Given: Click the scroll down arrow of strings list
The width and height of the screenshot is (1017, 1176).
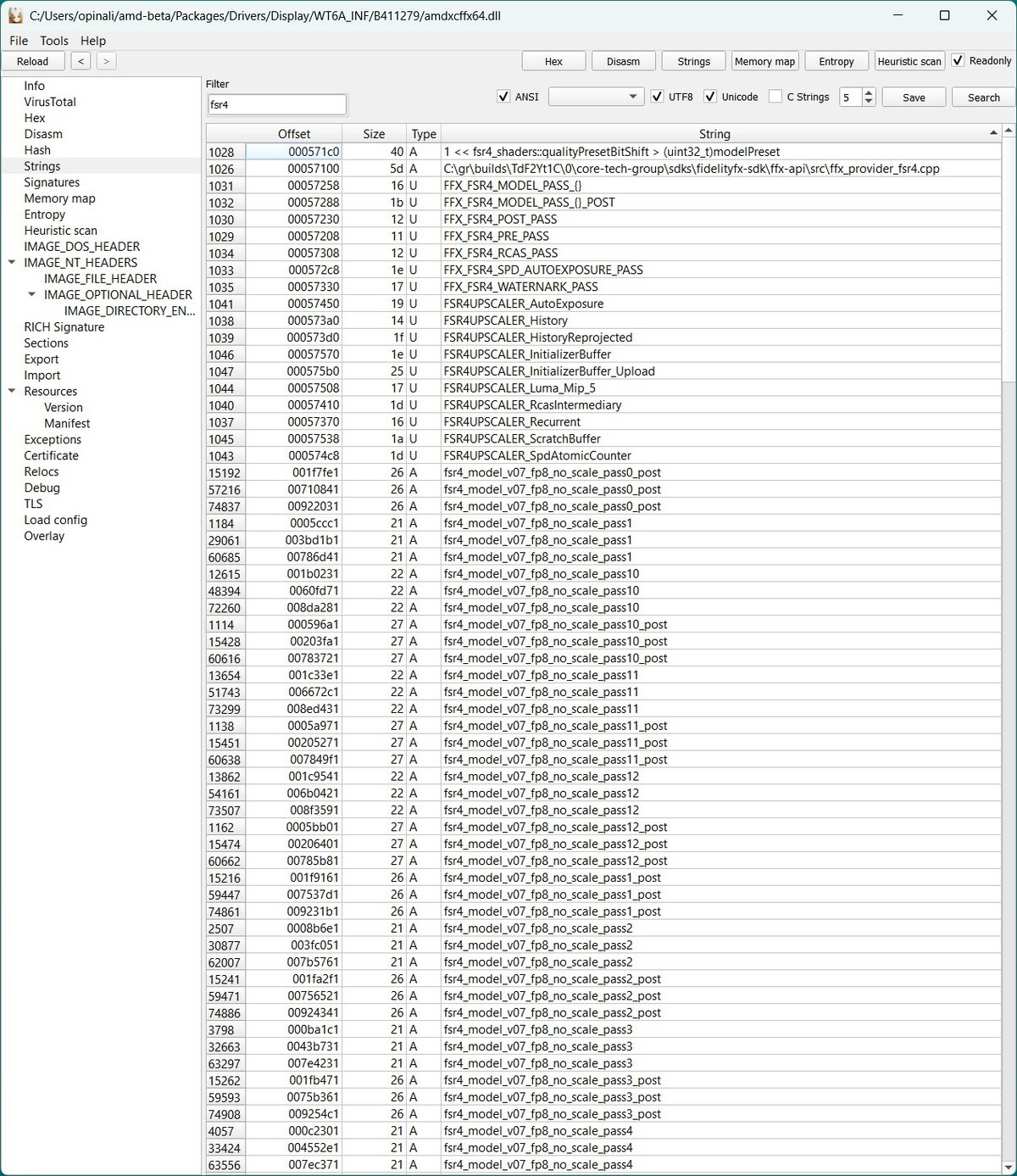Looking at the screenshot, I should point(1009,1167).
